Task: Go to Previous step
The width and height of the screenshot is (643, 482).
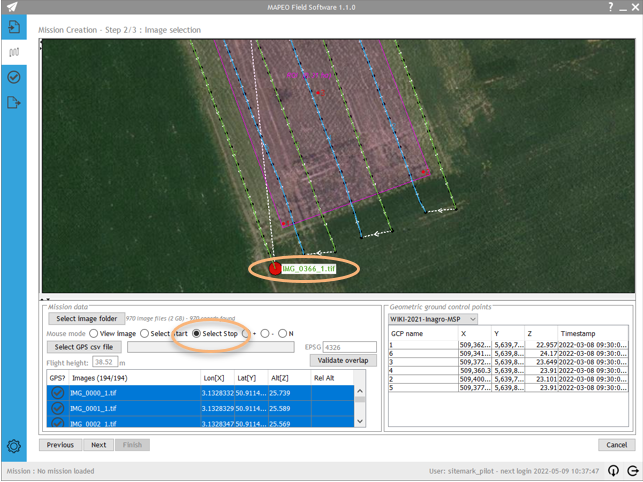Action: (x=60, y=445)
